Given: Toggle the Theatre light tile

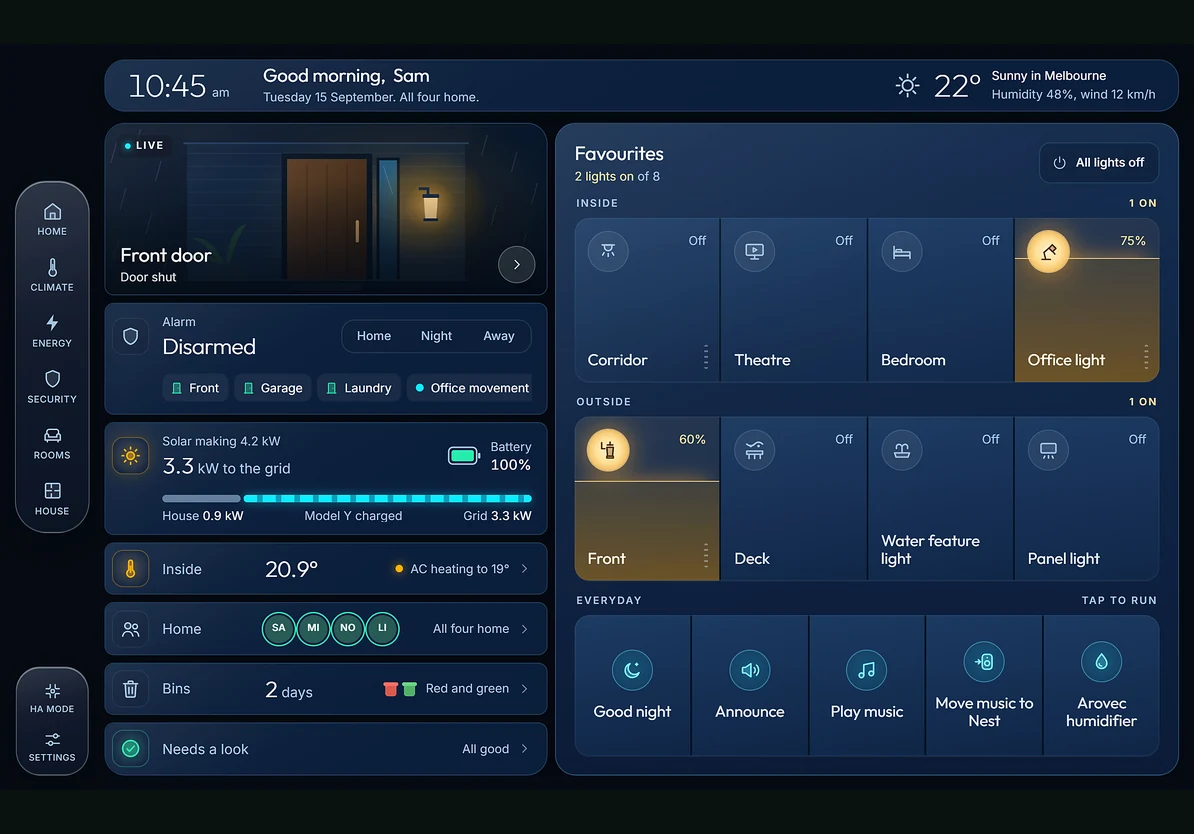Looking at the screenshot, I should [x=793, y=300].
